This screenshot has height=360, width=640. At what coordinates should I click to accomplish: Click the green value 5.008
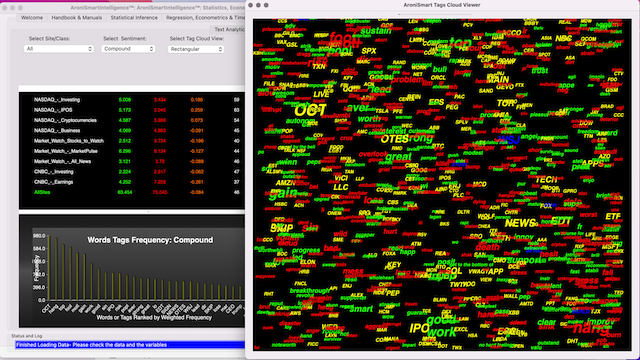pos(125,100)
